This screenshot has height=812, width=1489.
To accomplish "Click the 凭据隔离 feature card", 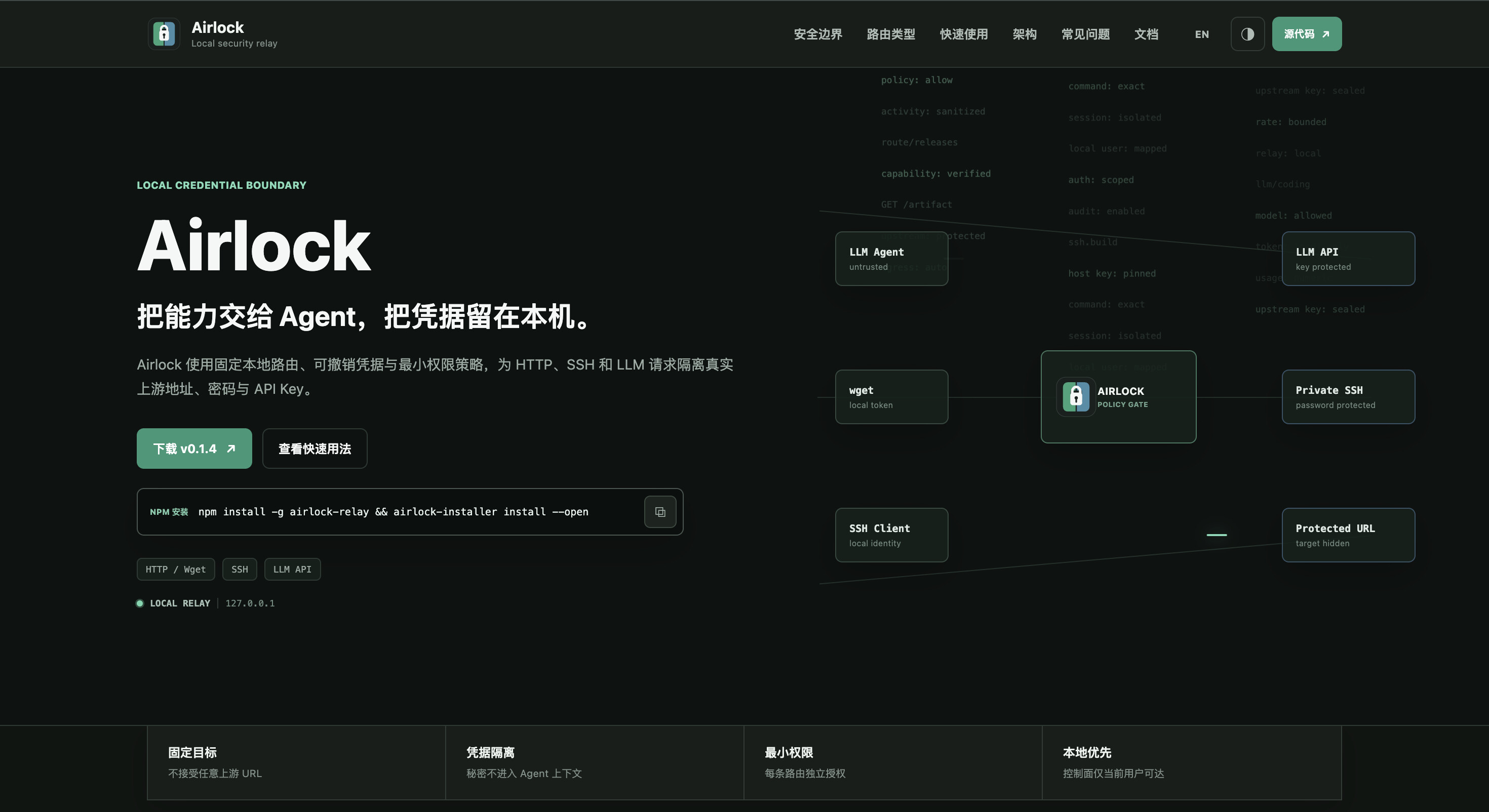I will [595, 763].
